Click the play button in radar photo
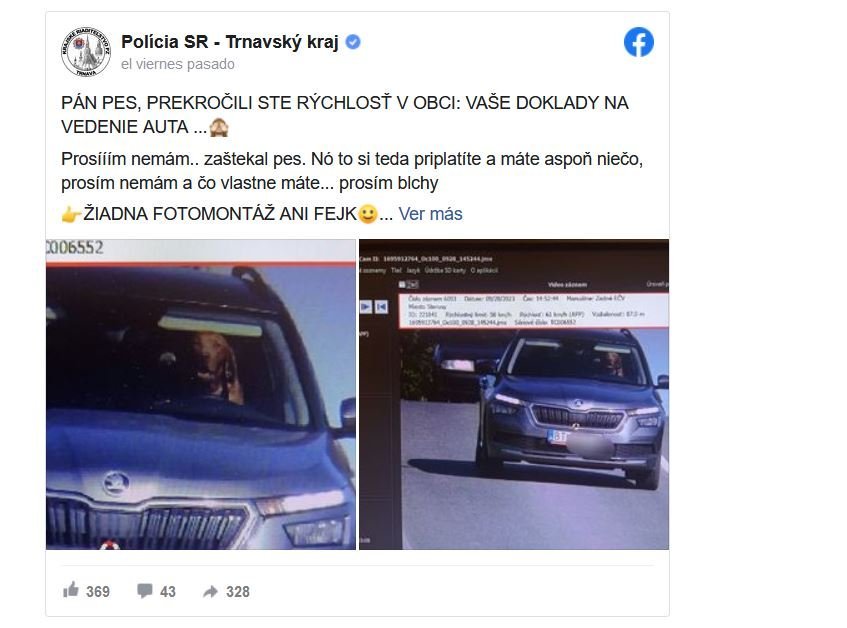Image resolution: width=847 pixels, height=628 pixels. [x=366, y=307]
